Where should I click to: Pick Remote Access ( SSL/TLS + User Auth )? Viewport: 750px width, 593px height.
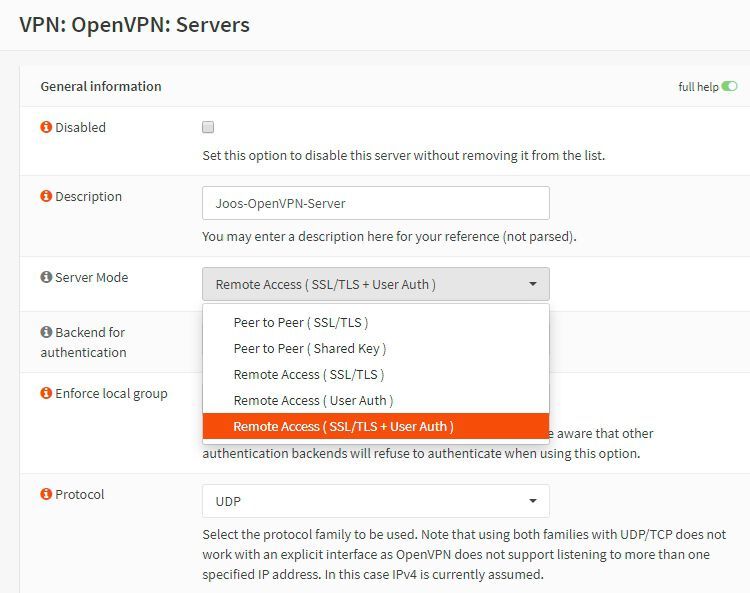(343, 427)
